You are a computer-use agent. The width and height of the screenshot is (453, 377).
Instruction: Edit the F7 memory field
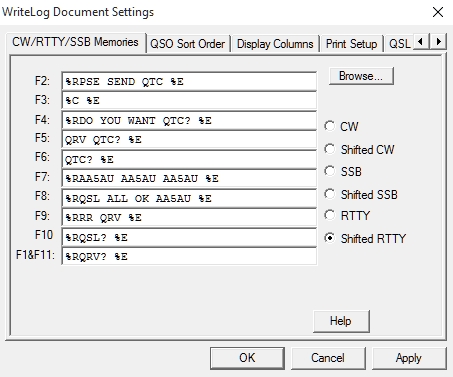point(189,178)
